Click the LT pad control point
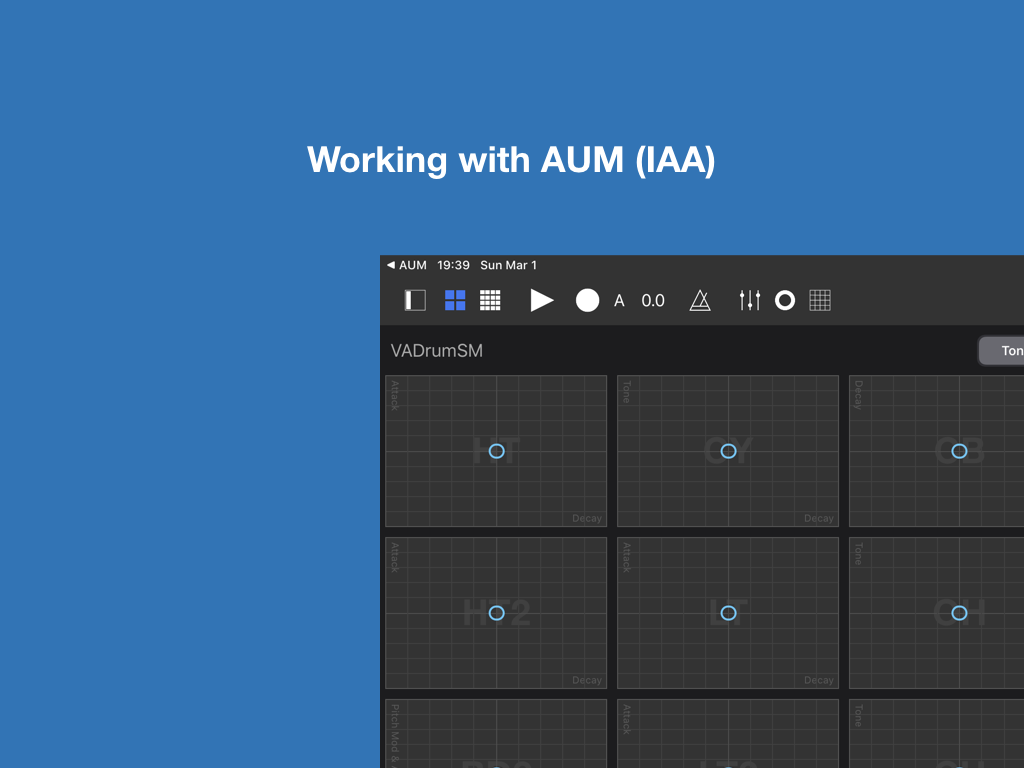Viewport: 1024px width, 768px height. (x=728, y=613)
